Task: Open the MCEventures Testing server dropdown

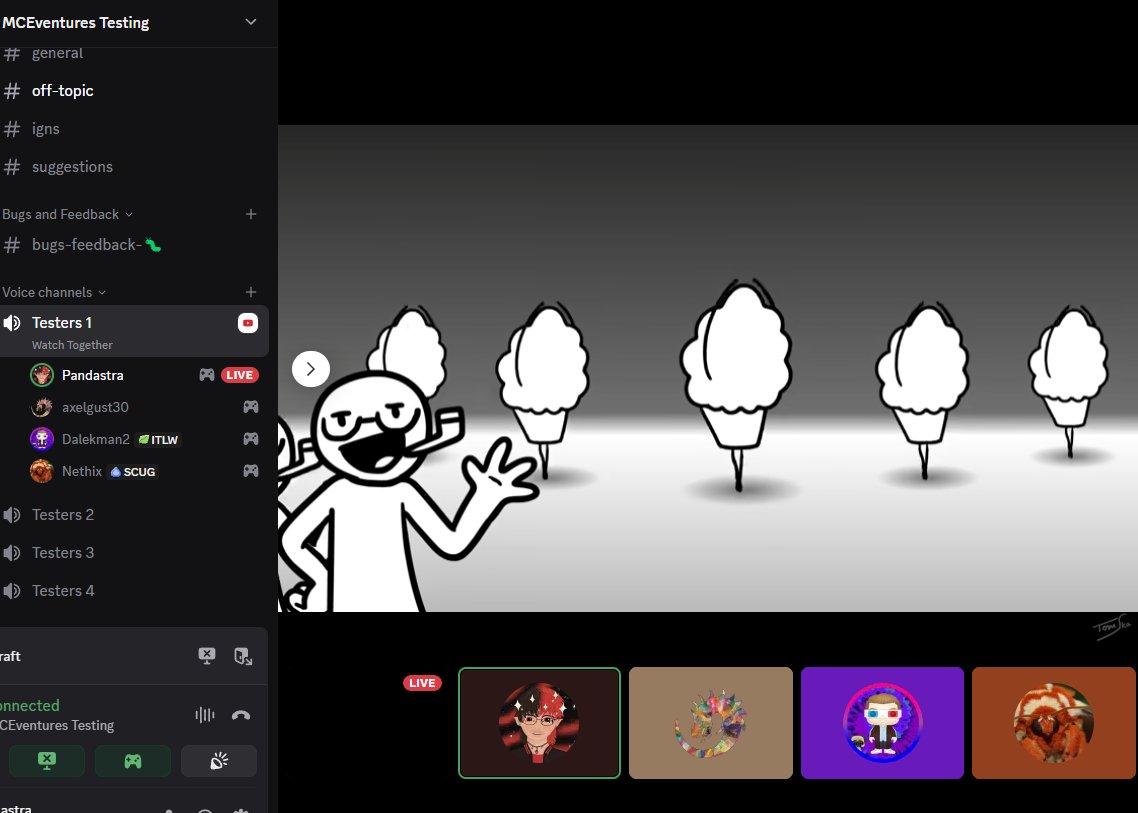Action: click(250, 23)
